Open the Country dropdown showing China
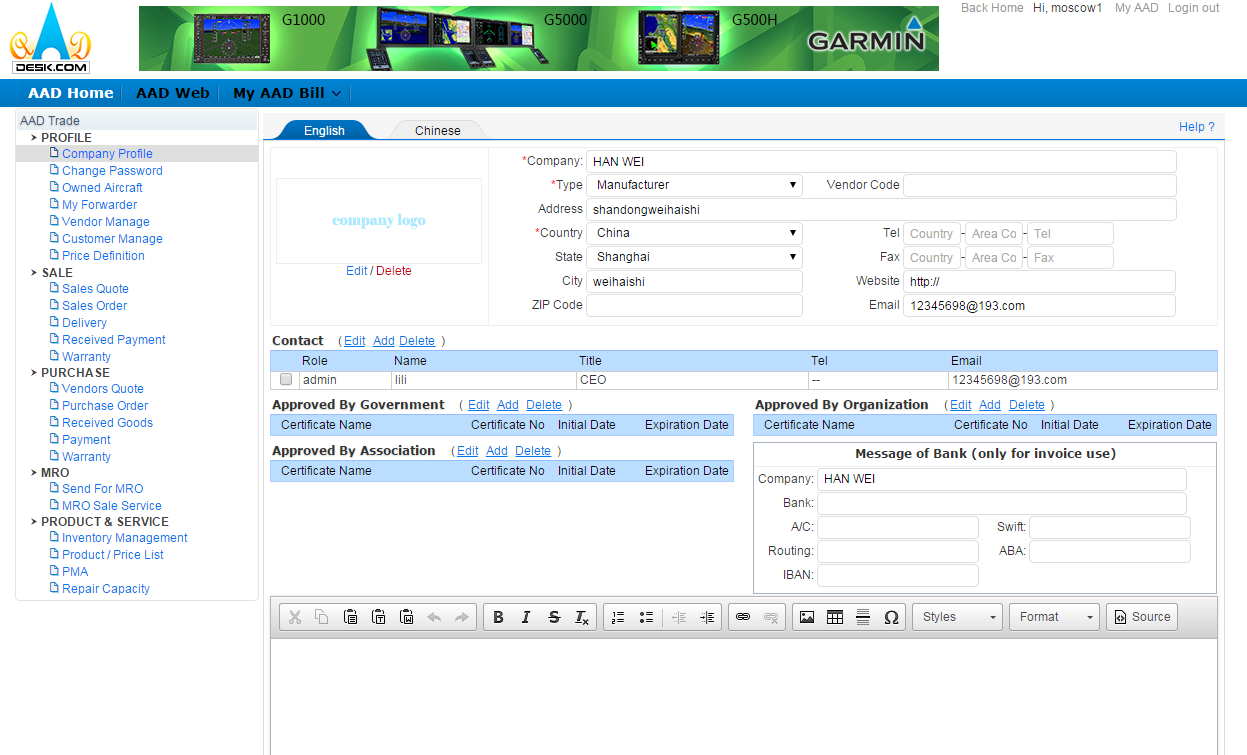The height and width of the screenshot is (755, 1247). coord(694,233)
